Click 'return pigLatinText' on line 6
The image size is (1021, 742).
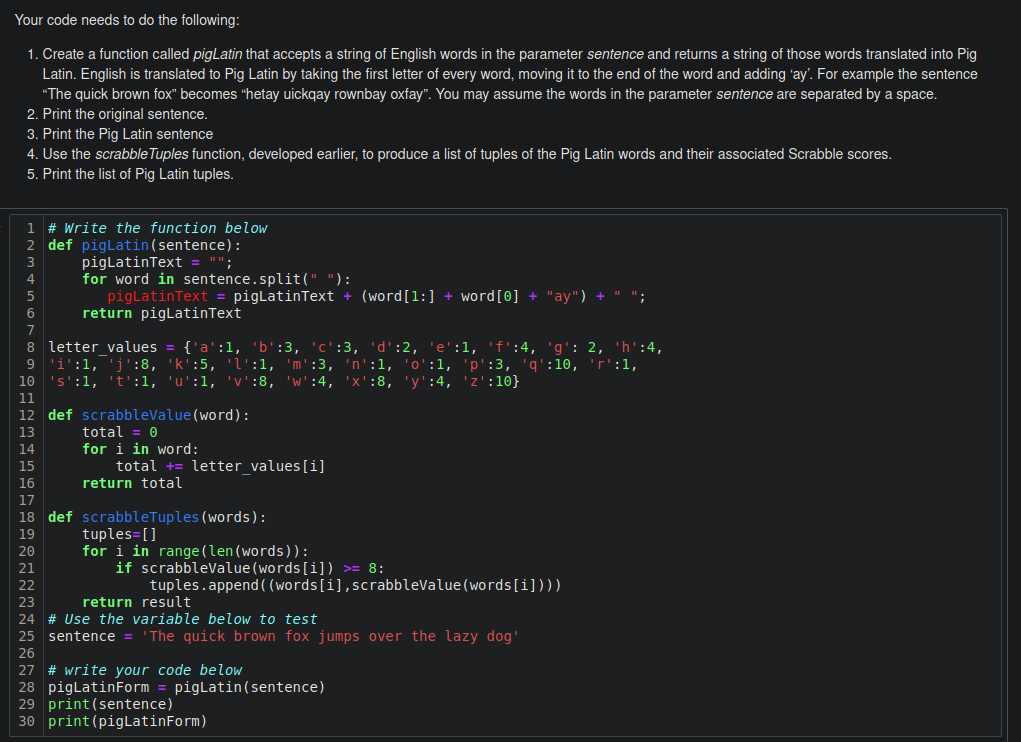tap(161, 313)
